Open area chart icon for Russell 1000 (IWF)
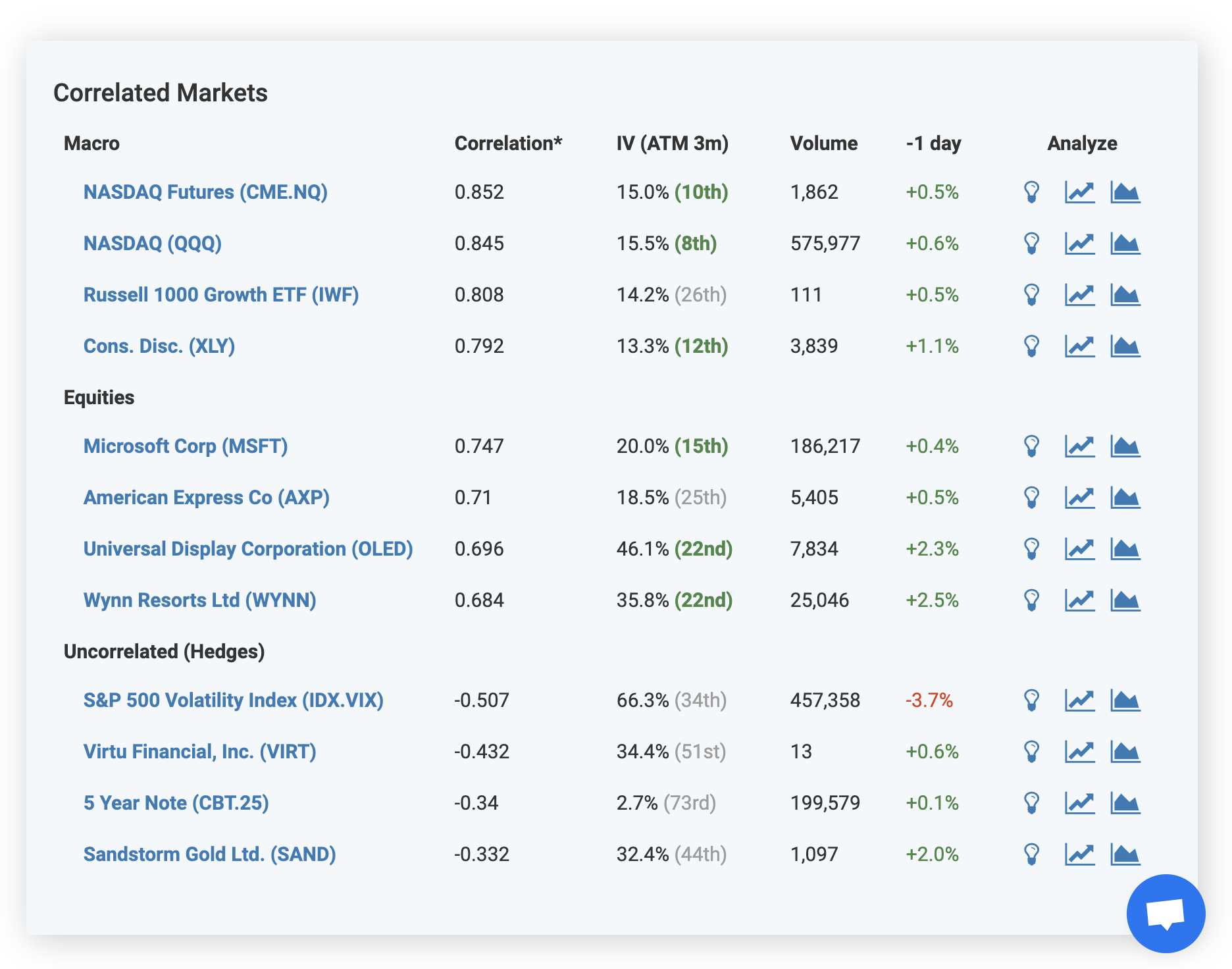This screenshot has height=969, width=1232. coord(1125,295)
